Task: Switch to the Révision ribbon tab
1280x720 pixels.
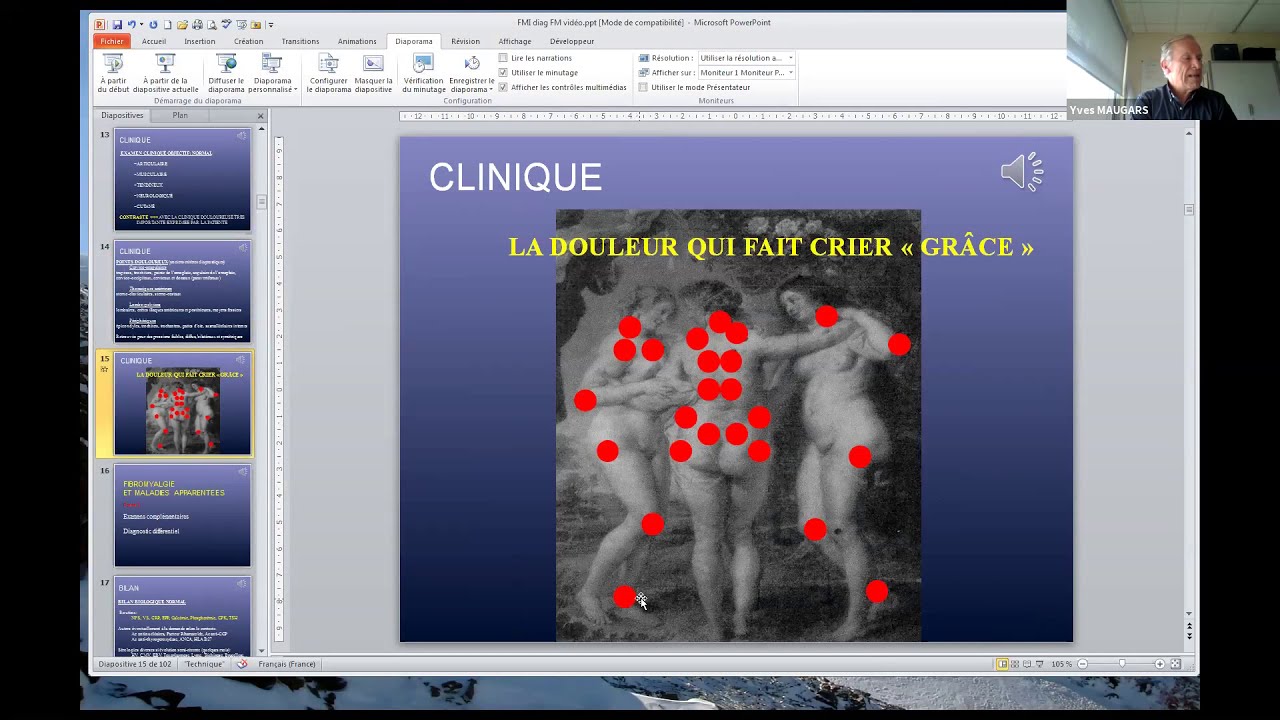Action: [x=465, y=41]
